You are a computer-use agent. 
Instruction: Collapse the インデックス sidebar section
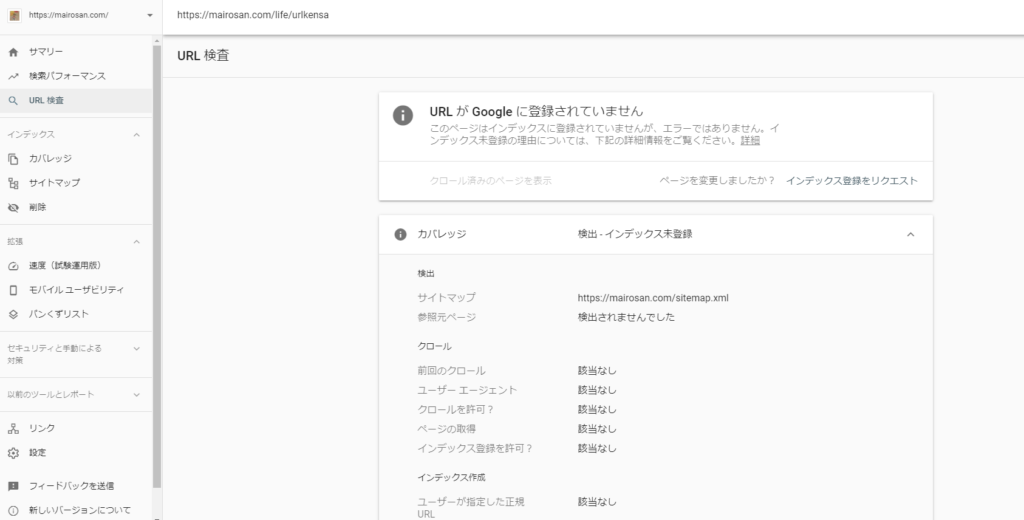136,134
